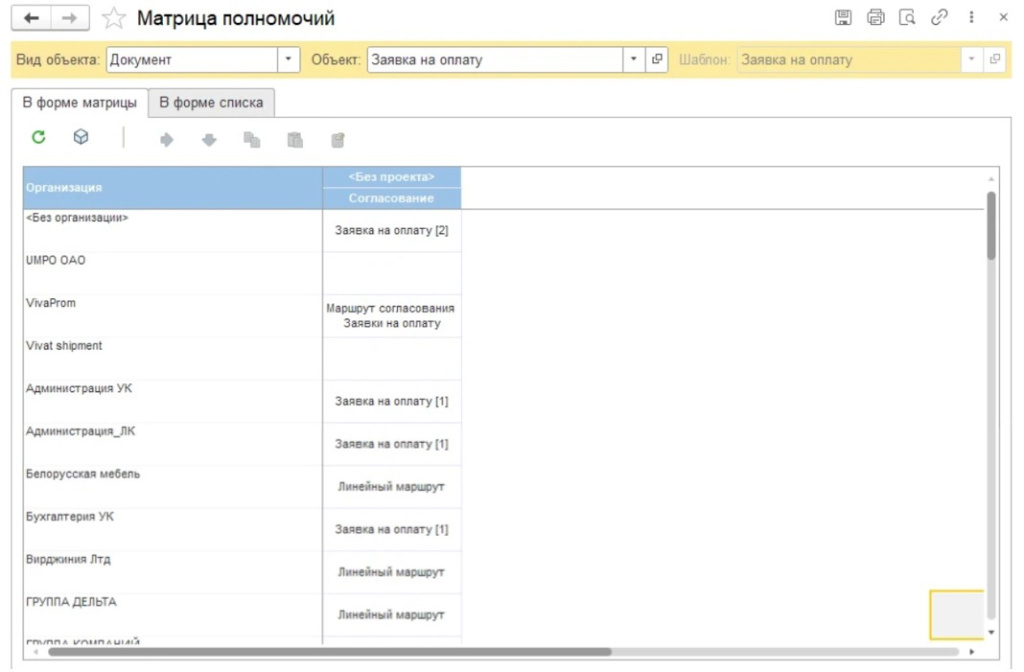This screenshot has height=672, width=1024.
Task: Go back with the left arrow button
Action: [x=31, y=18]
